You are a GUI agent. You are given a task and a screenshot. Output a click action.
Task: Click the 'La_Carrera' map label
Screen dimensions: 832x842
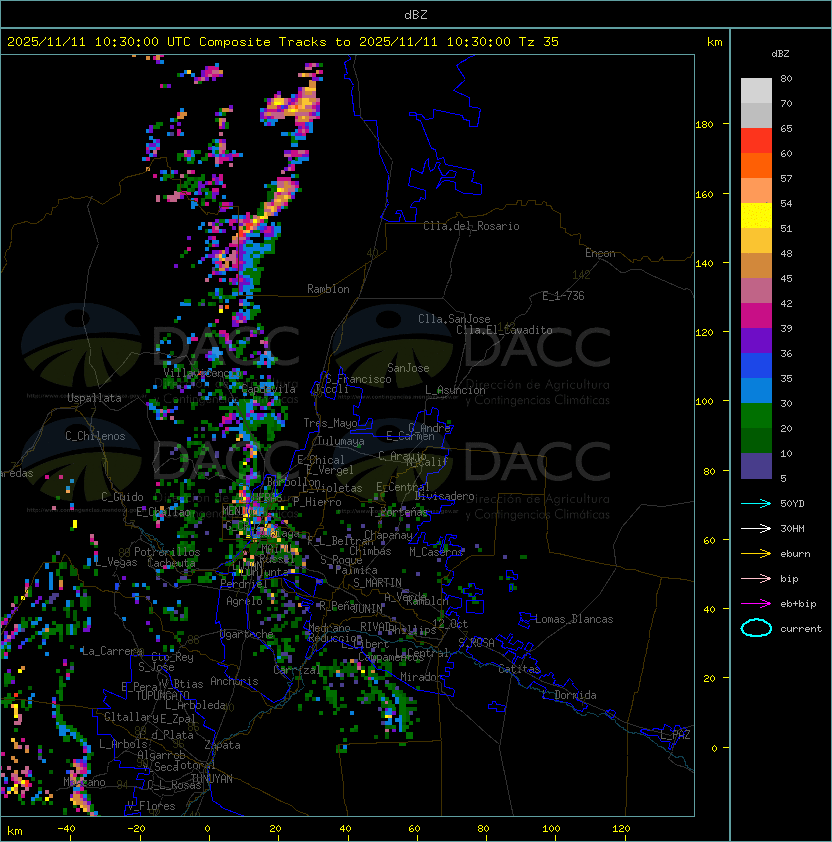(x=112, y=651)
